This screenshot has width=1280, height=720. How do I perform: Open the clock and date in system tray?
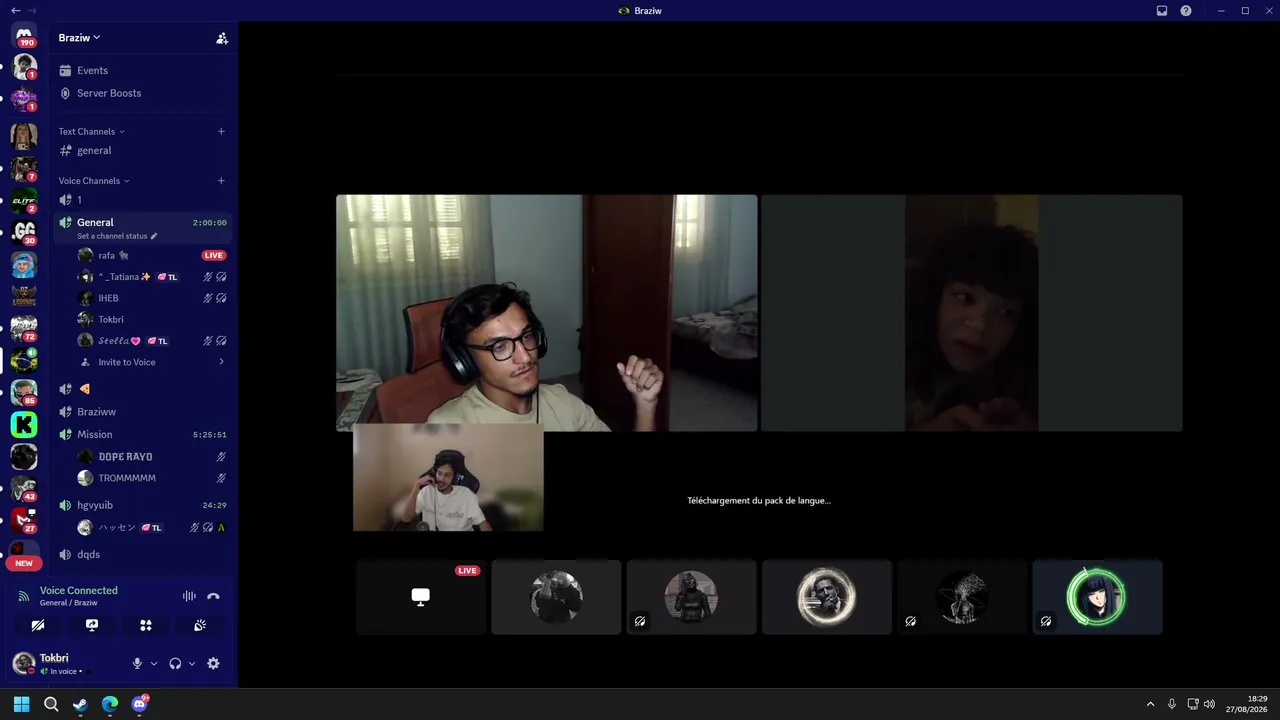tap(1247, 704)
